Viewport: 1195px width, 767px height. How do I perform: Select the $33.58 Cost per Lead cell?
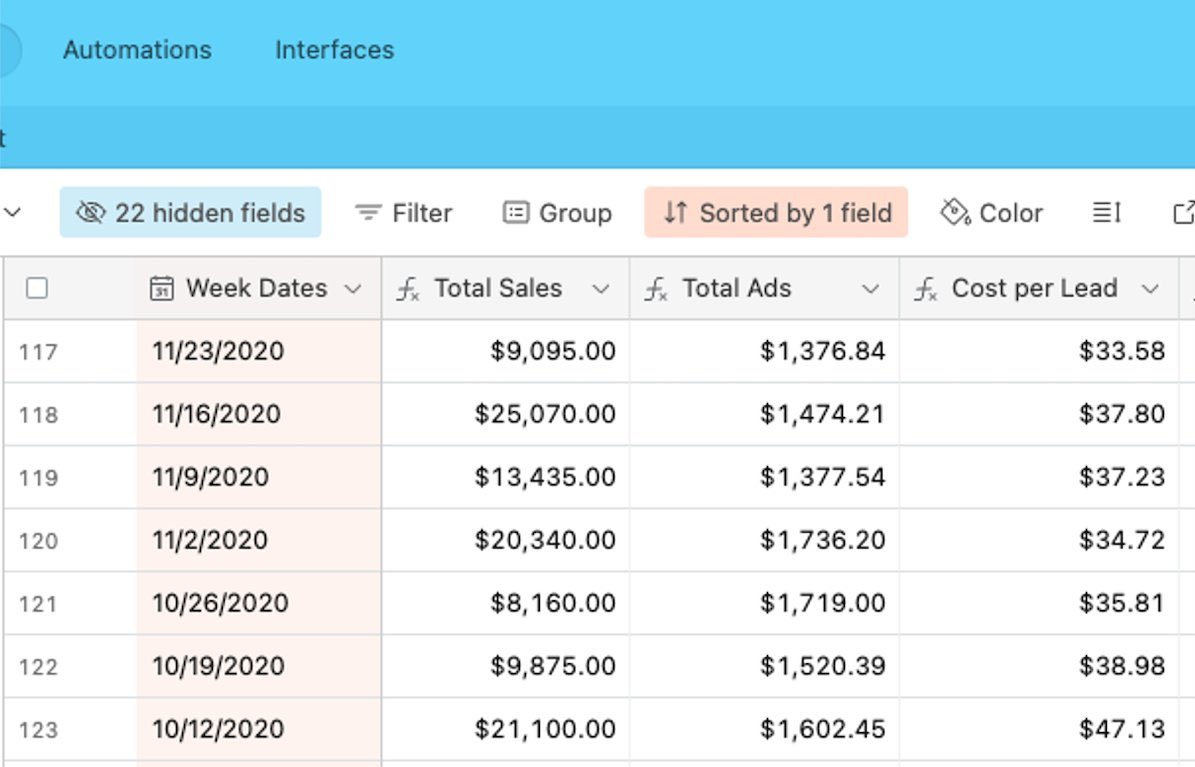[1039, 351]
